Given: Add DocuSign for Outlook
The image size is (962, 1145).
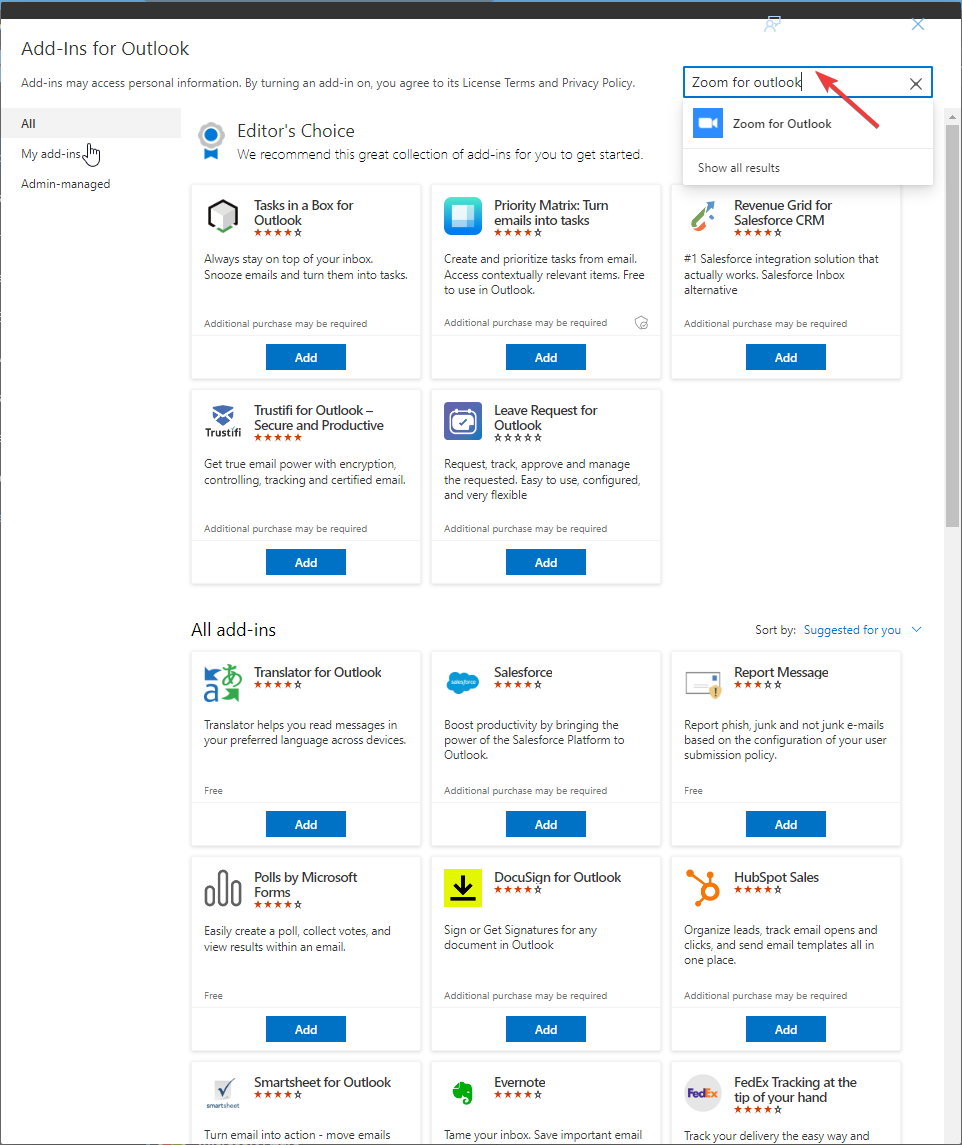Looking at the screenshot, I should coord(546,1030).
